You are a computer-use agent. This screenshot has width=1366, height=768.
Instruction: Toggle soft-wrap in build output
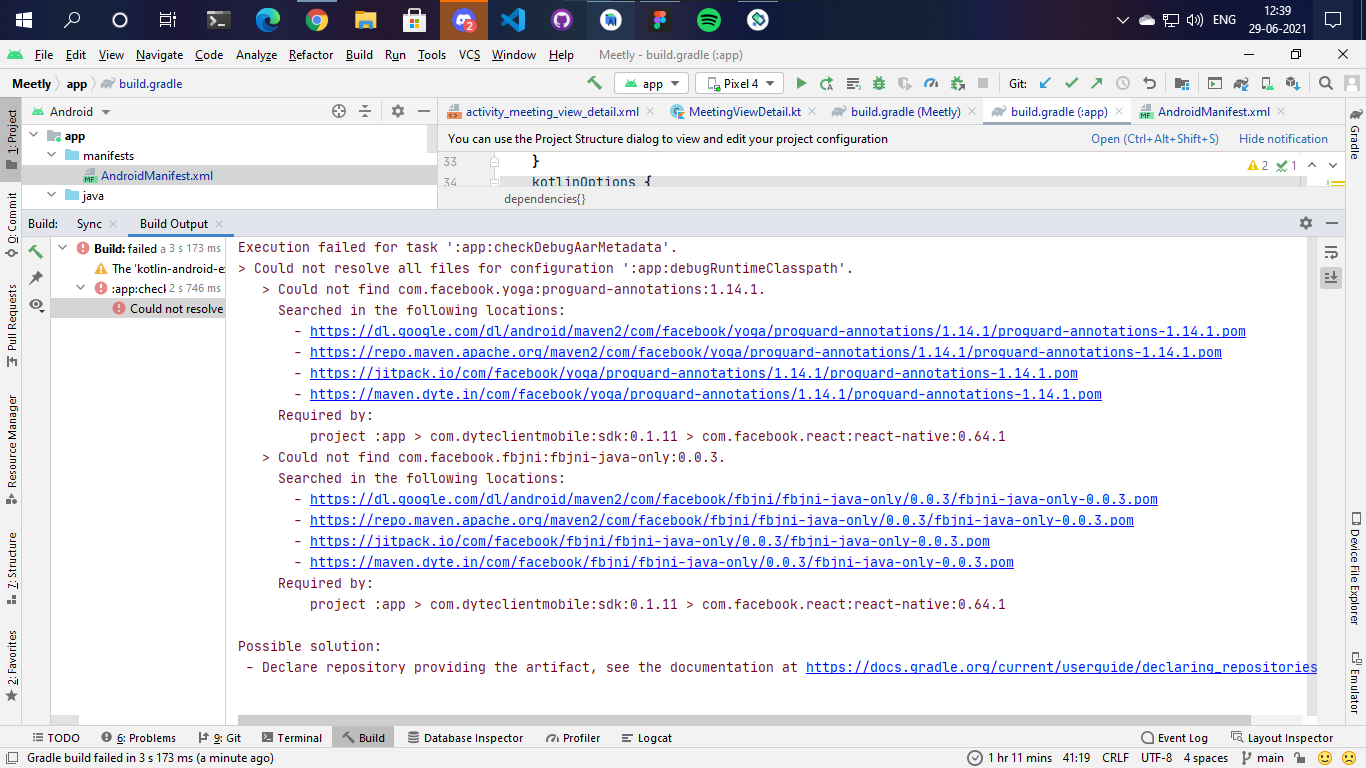click(1330, 252)
